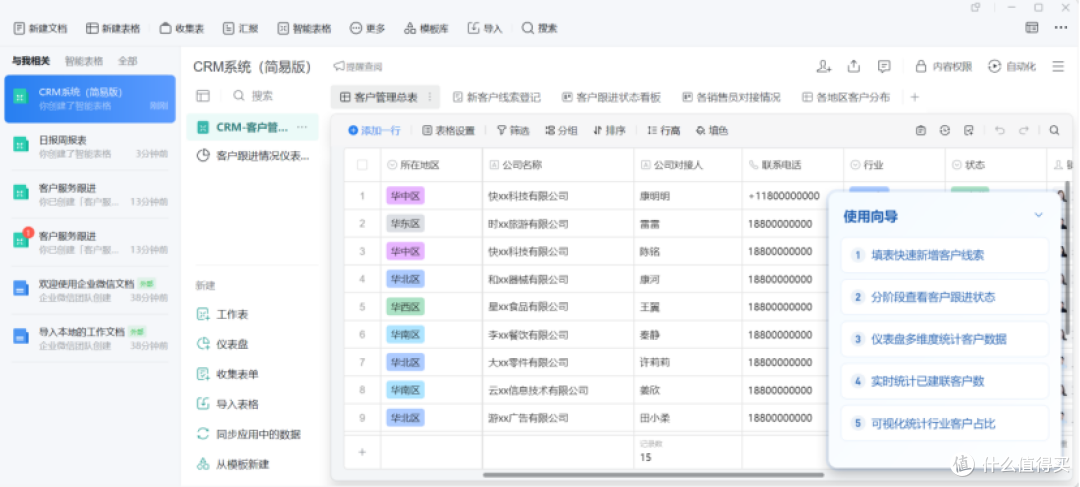Click the 新建文档 toolbar icon
Screen dimensions: 1080x487
tap(19, 28)
